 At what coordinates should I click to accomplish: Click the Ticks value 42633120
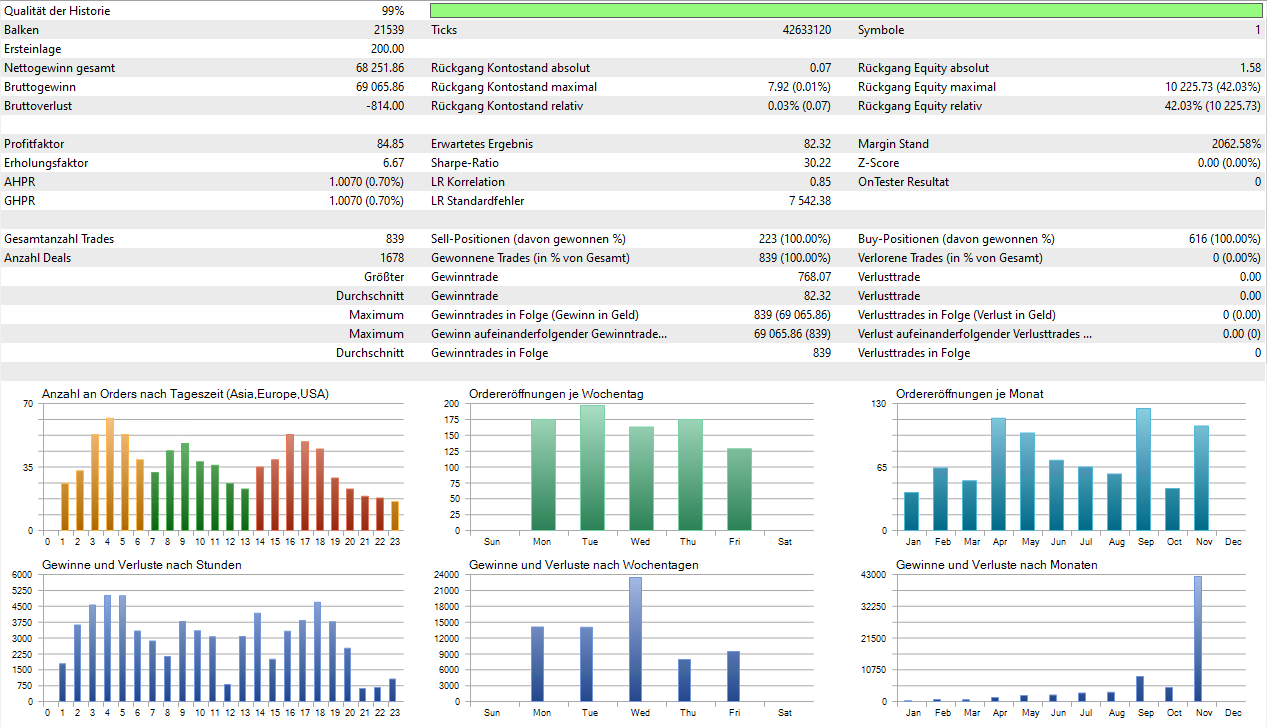point(807,30)
